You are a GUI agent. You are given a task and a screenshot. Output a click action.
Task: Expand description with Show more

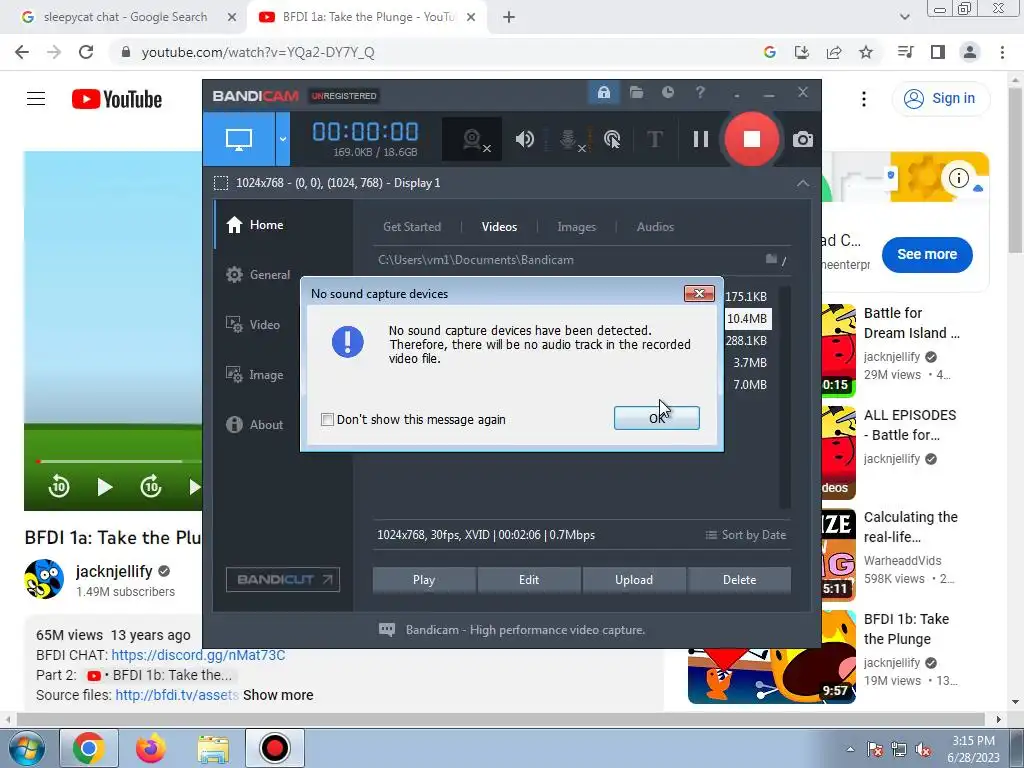coord(278,695)
